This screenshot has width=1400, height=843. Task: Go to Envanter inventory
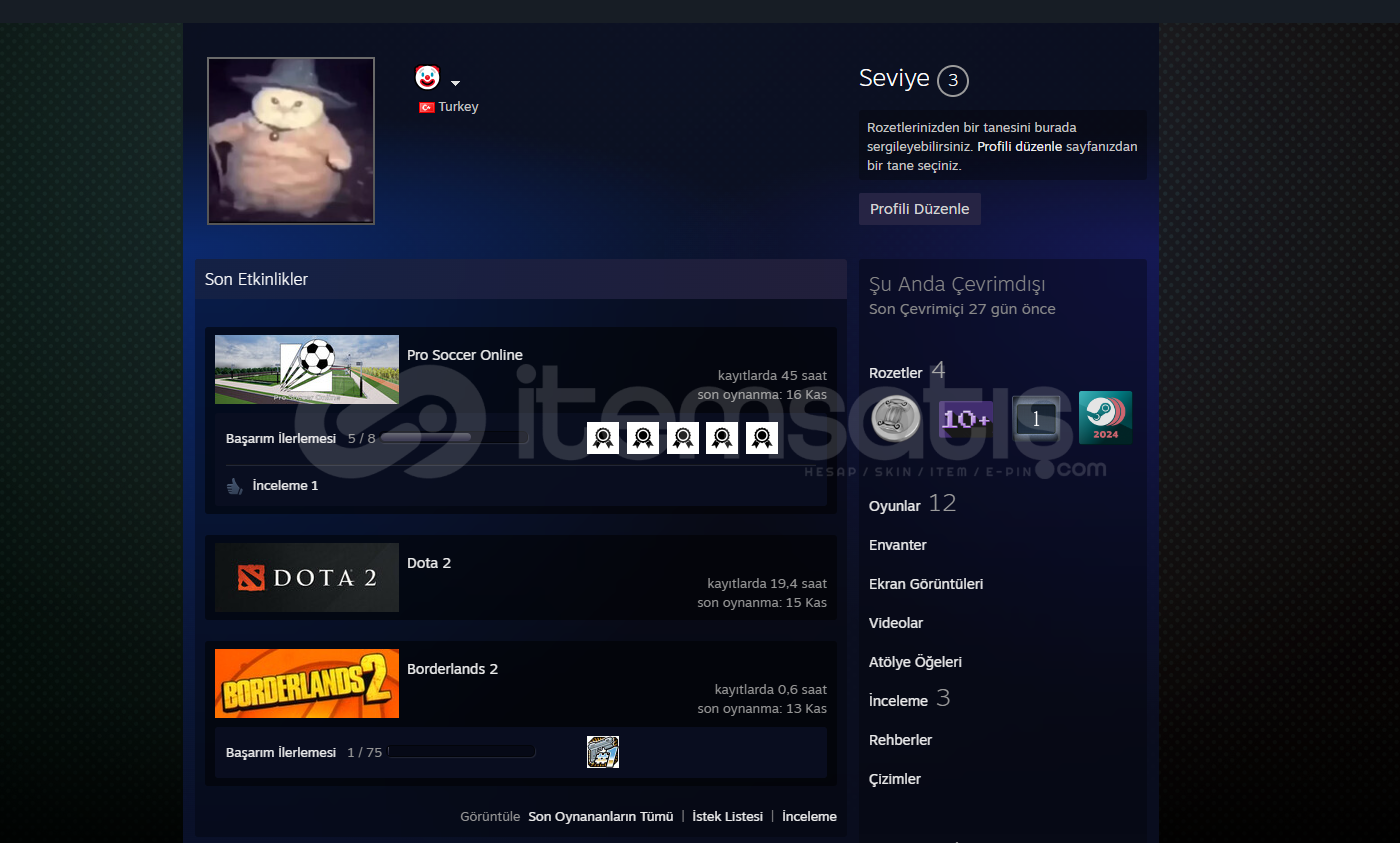[x=898, y=545]
